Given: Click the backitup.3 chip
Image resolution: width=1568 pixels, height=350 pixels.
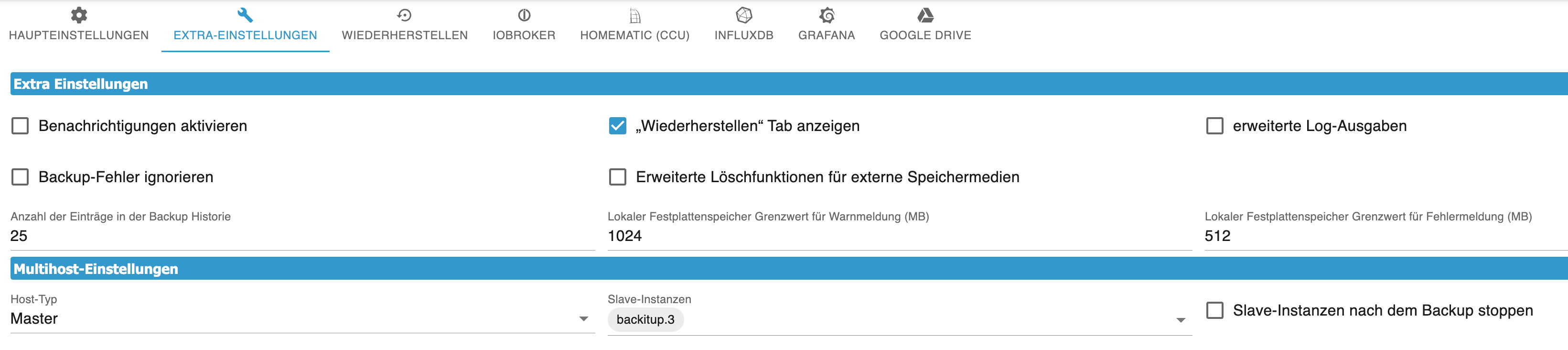Looking at the screenshot, I should click(645, 320).
